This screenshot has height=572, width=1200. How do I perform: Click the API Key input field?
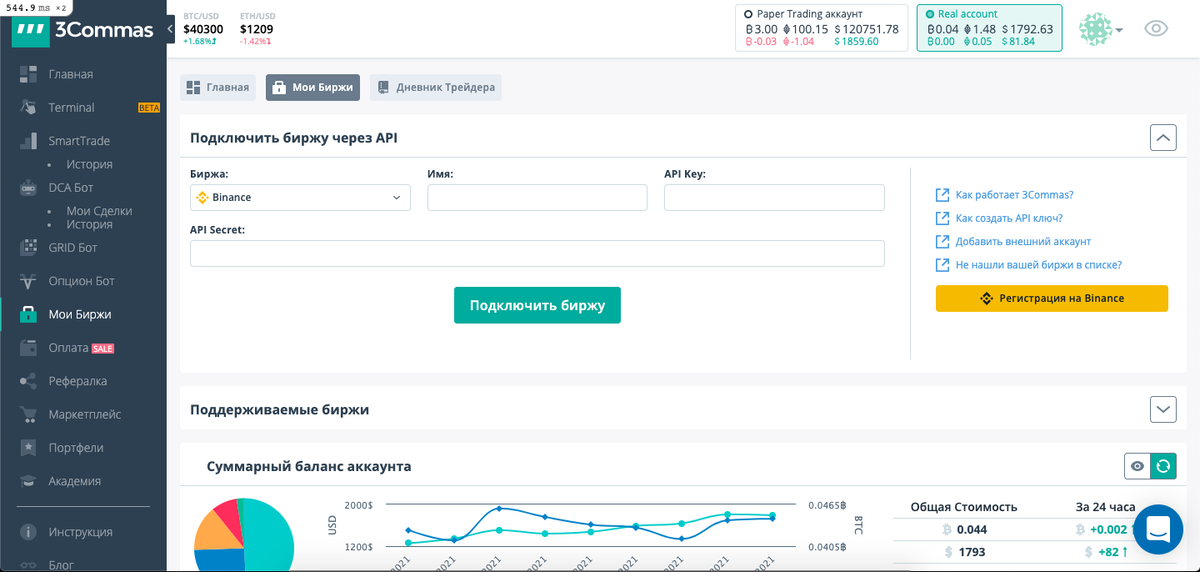tap(774, 197)
